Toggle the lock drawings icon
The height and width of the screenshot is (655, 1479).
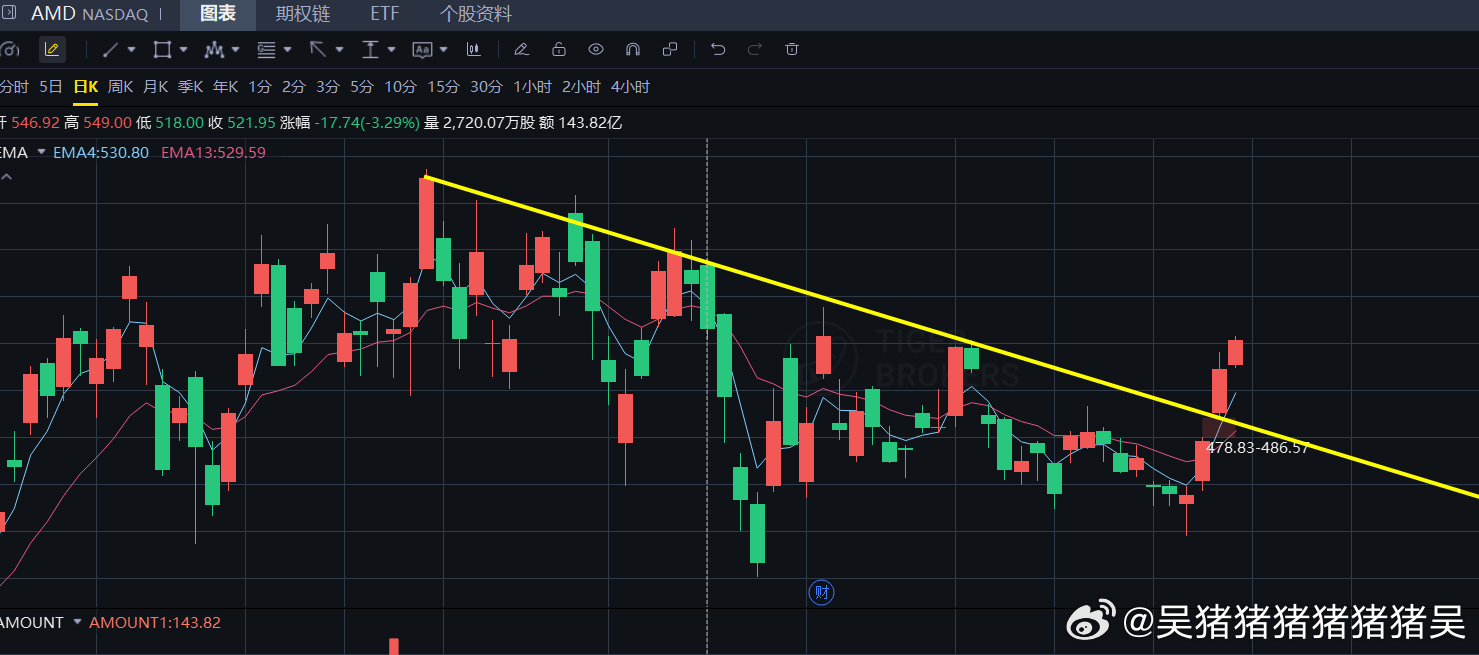pyautogui.click(x=559, y=49)
